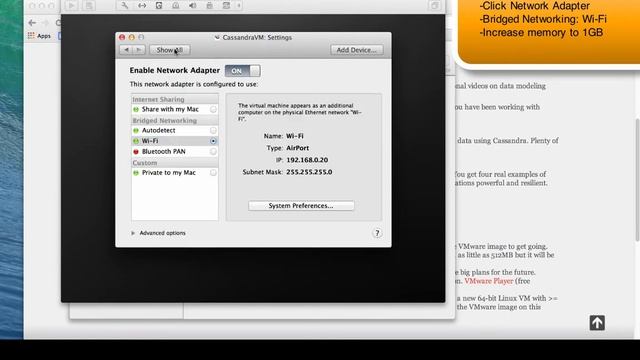The height and width of the screenshot is (360, 640).
Task: Select Share with my Mac radio button
Action: click(213, 109)
